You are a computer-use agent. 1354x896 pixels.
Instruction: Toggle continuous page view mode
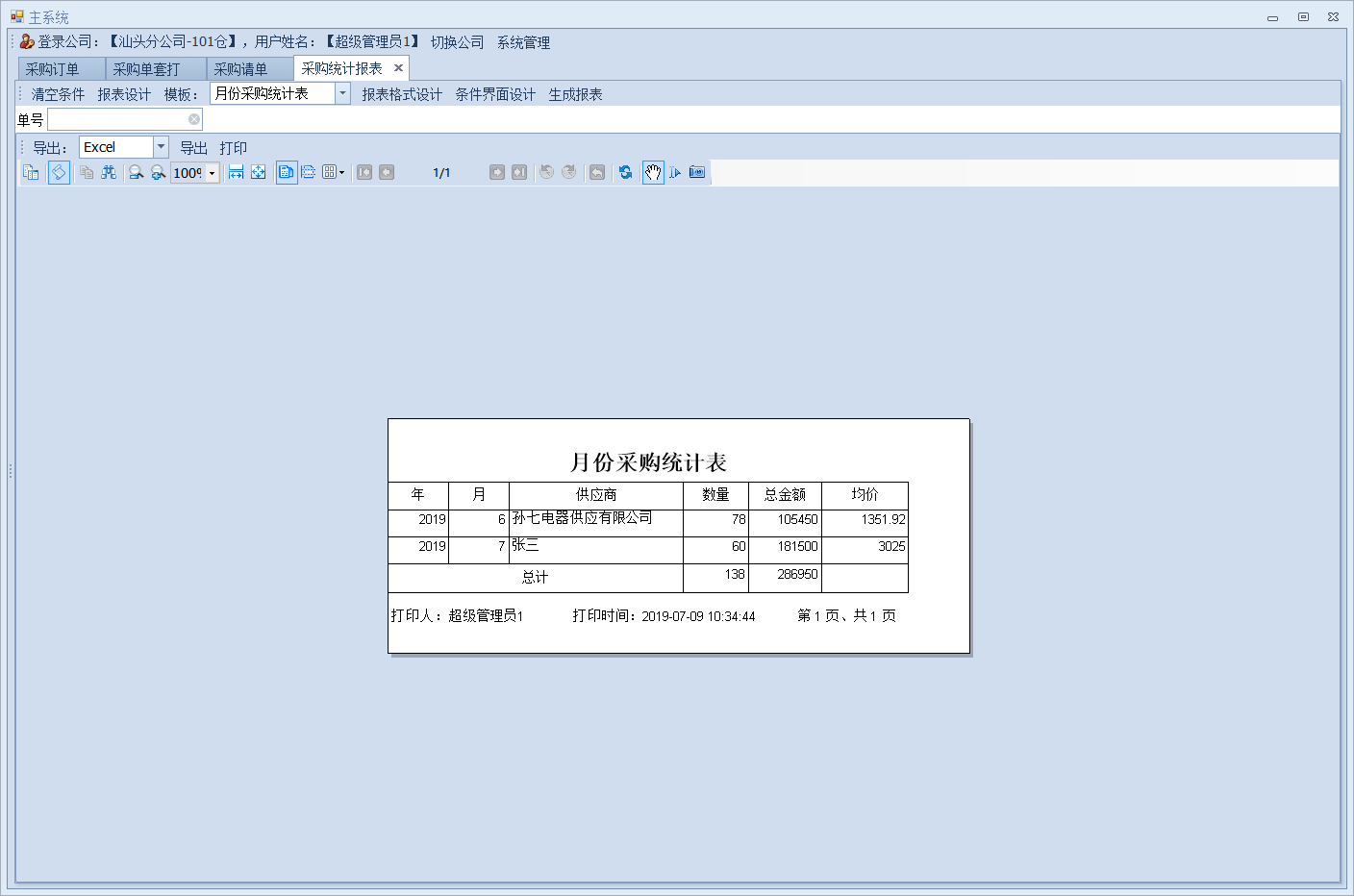pyautogui.click(x=309, y=172)
